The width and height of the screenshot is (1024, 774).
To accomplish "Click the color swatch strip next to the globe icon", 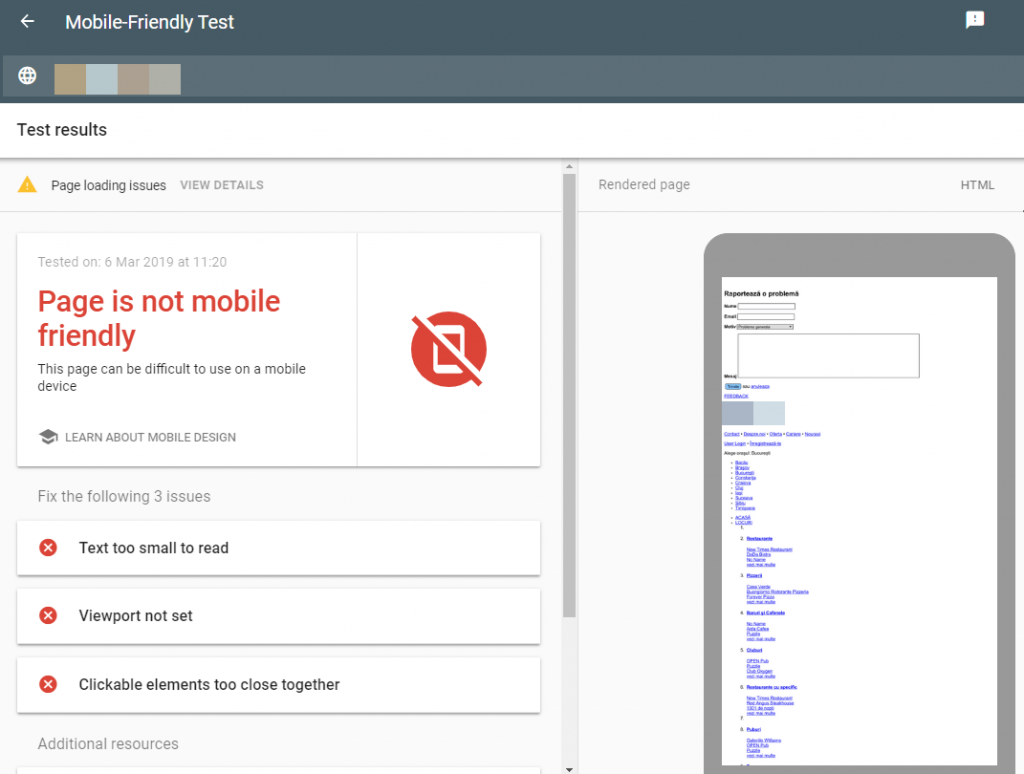I will coord(117,77).
